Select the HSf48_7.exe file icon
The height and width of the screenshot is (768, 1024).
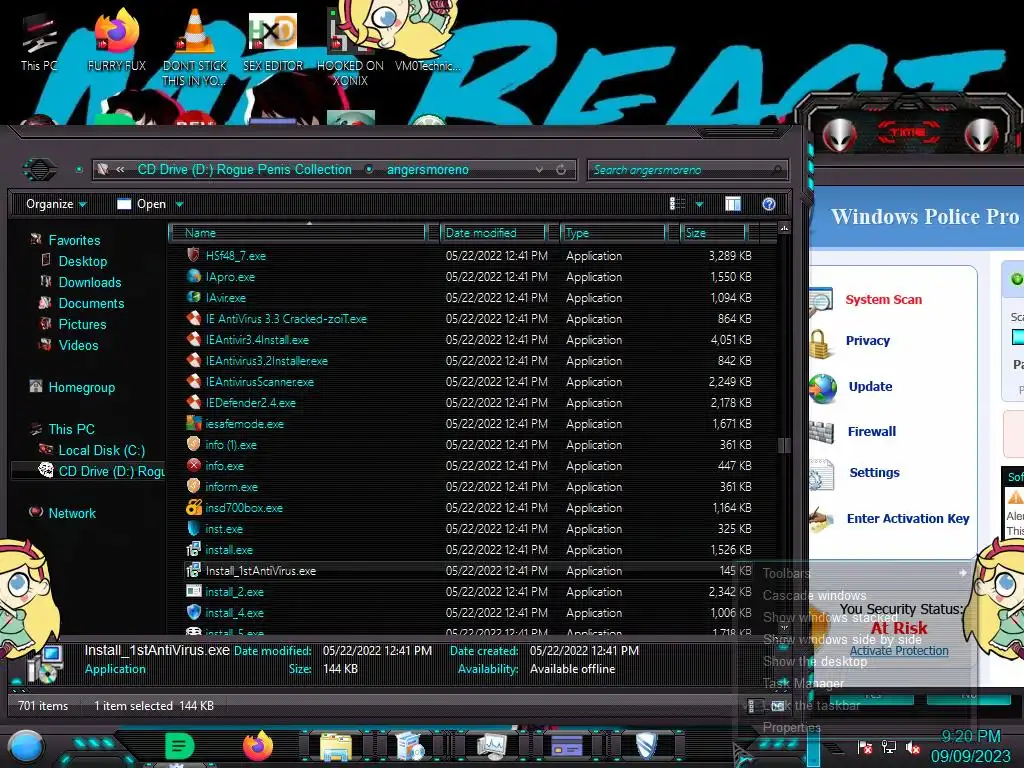(x=193, y=255)
